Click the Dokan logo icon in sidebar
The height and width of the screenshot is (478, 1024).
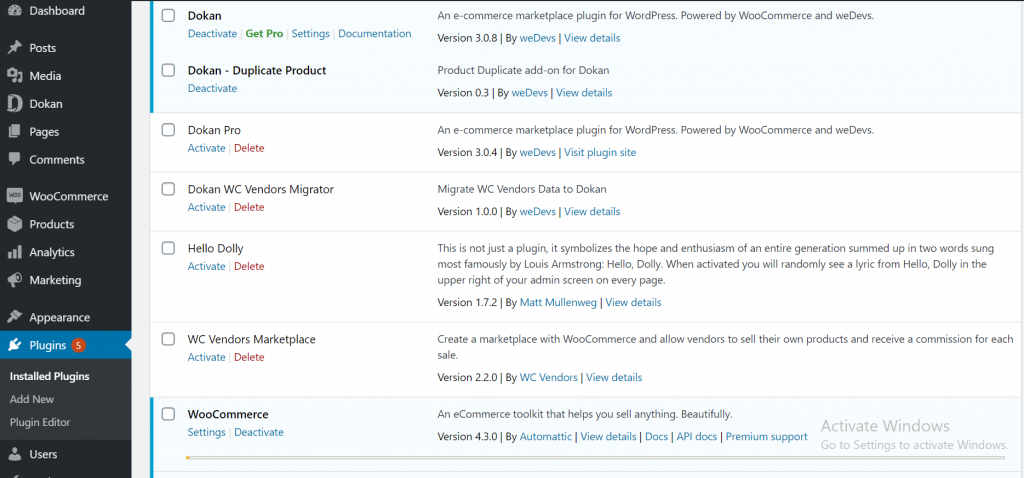14,104
